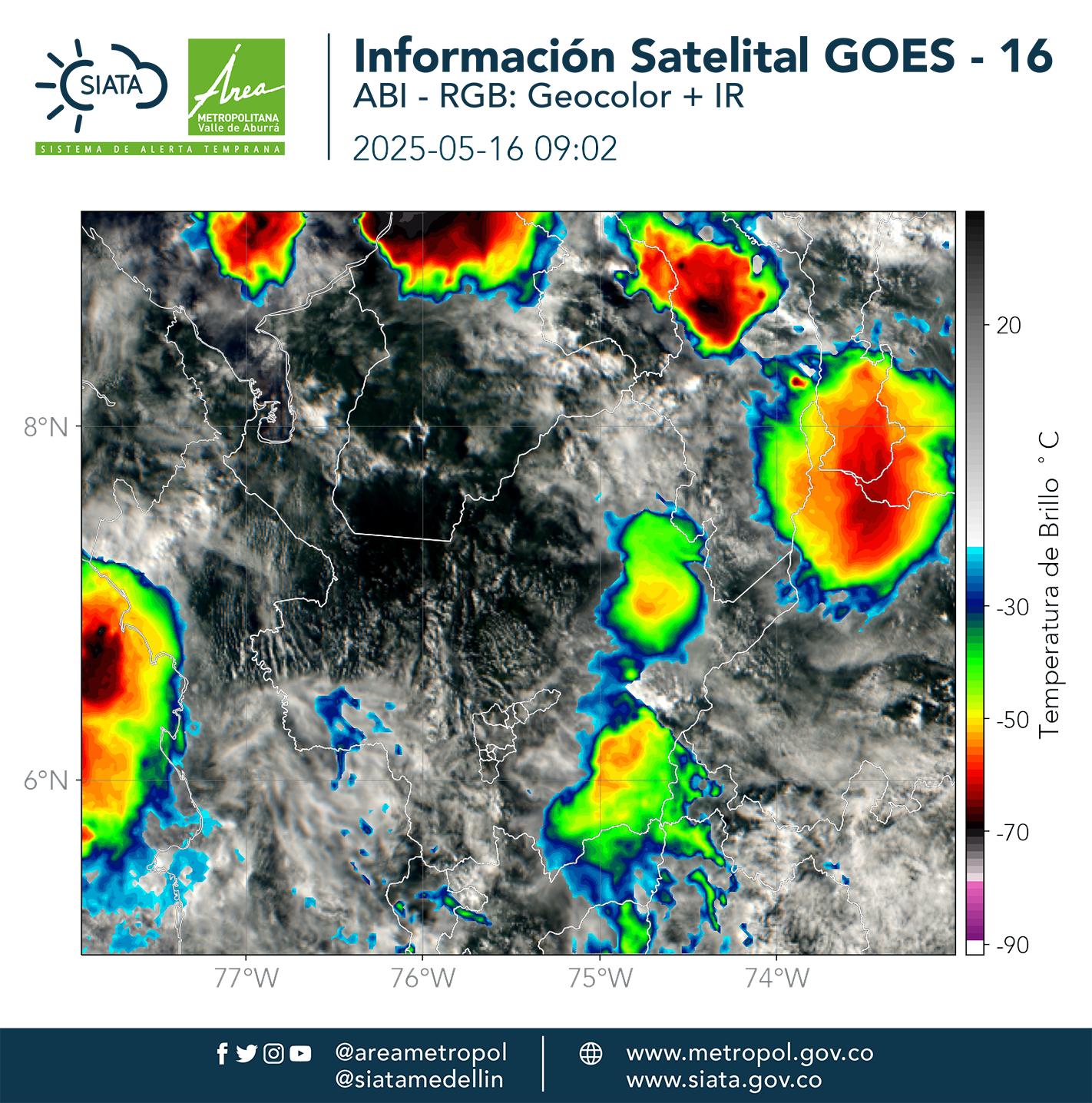Screen dimensions: 1092x1103
Task: Click the Twitter bird icon
Action: 247,1054
